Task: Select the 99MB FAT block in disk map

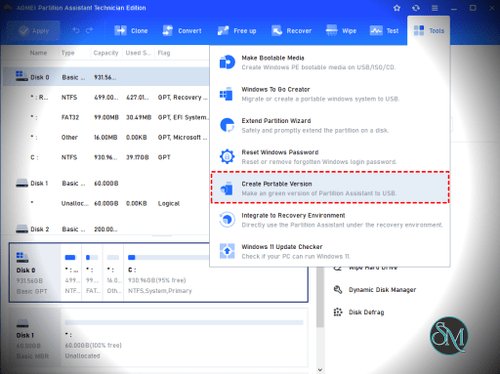Action: tap(92, 273)
